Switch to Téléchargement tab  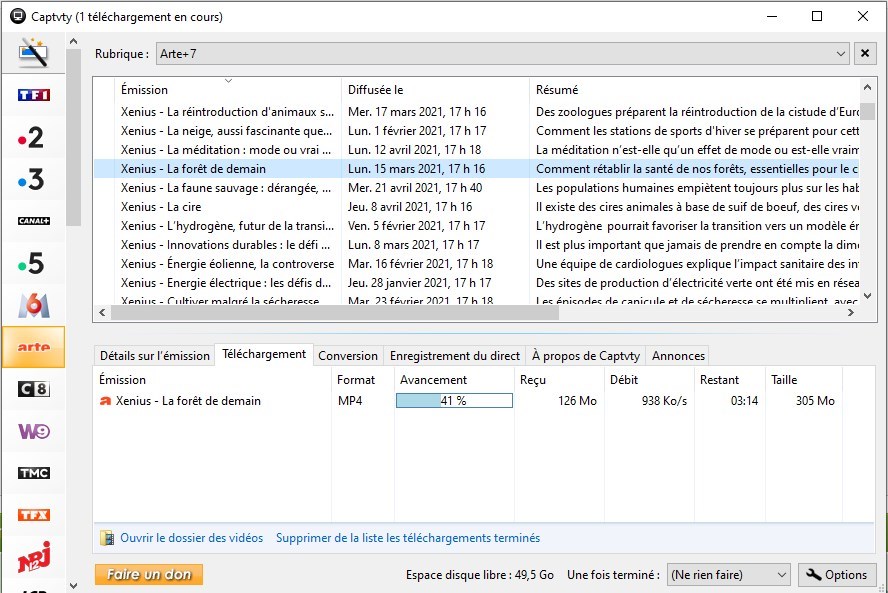pos(264,354)
